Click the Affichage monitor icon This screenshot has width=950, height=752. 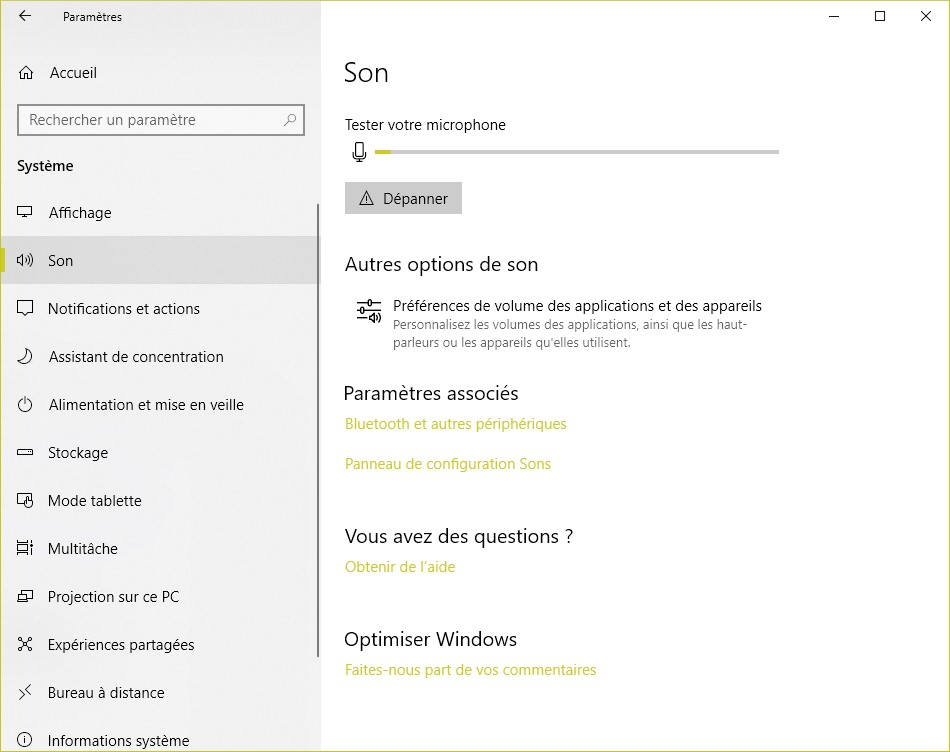(x=26, y=213)
